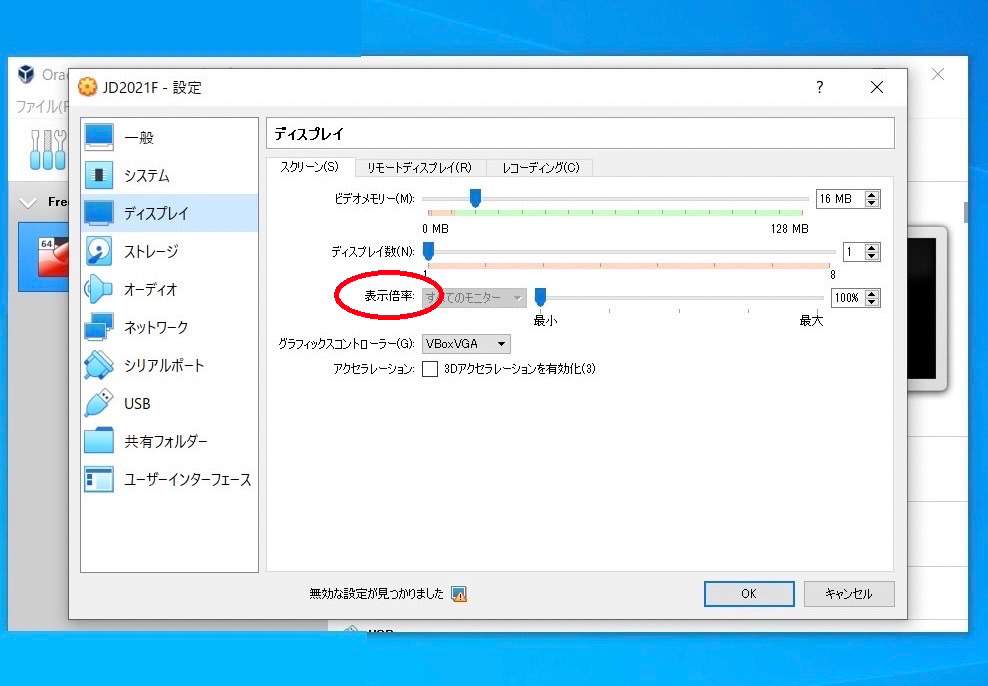The height and width of the screenshot is (686, 988).
Task: Open the ネットワーク (Network) settings icon
Action: 100,327
